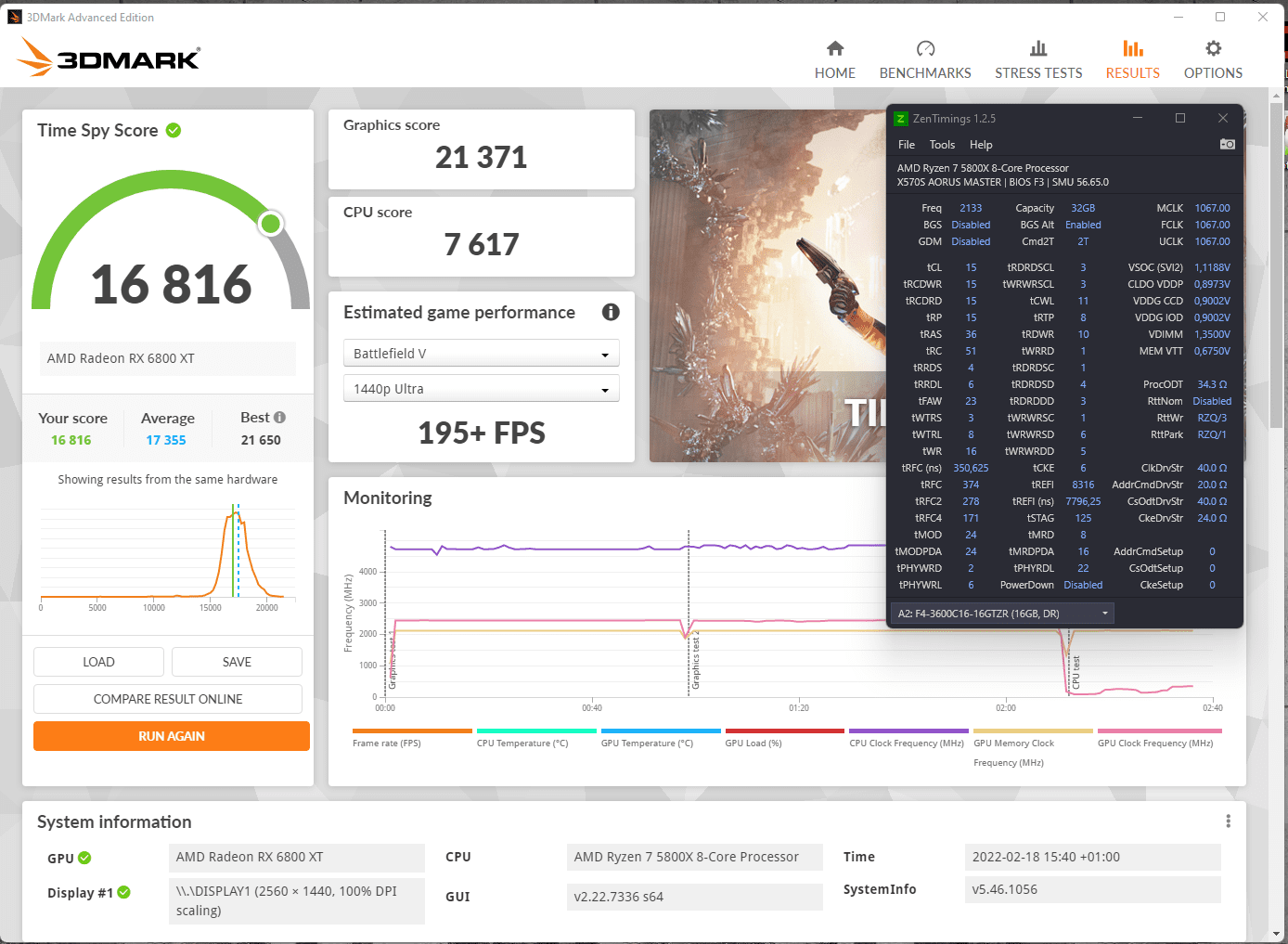Click ProcODT value 34.3 Ω
Viewport: 1288px width, 944px height.
tap(1212, 384)
